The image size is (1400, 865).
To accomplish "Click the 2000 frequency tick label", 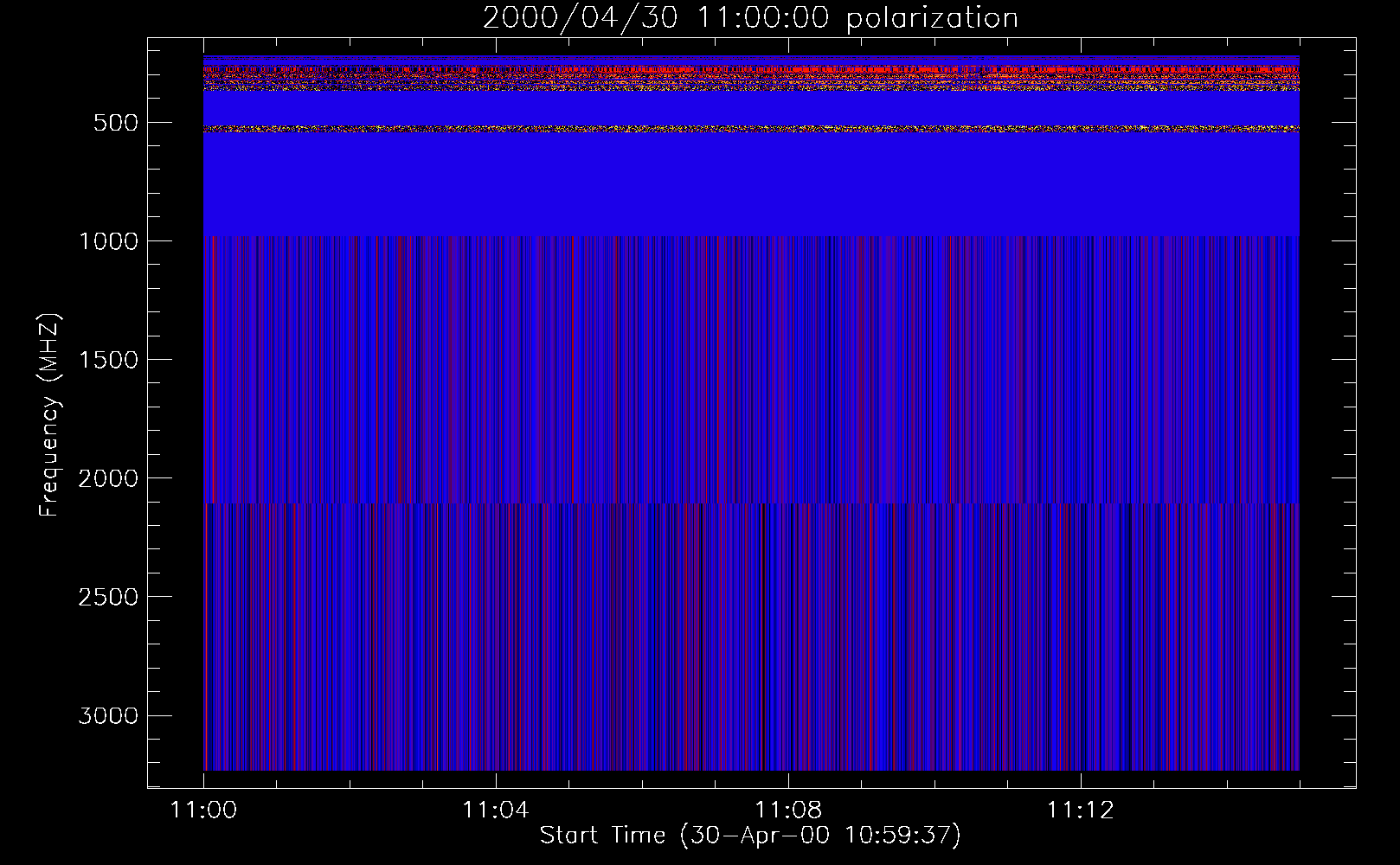I will pyautogui.click(x=108, y=478).
